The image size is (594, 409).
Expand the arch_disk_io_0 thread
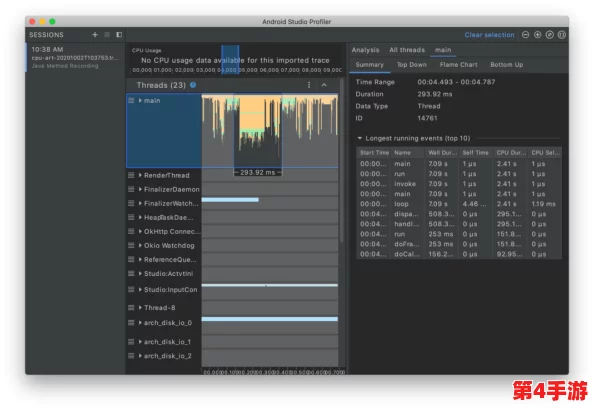pos(140,323)
